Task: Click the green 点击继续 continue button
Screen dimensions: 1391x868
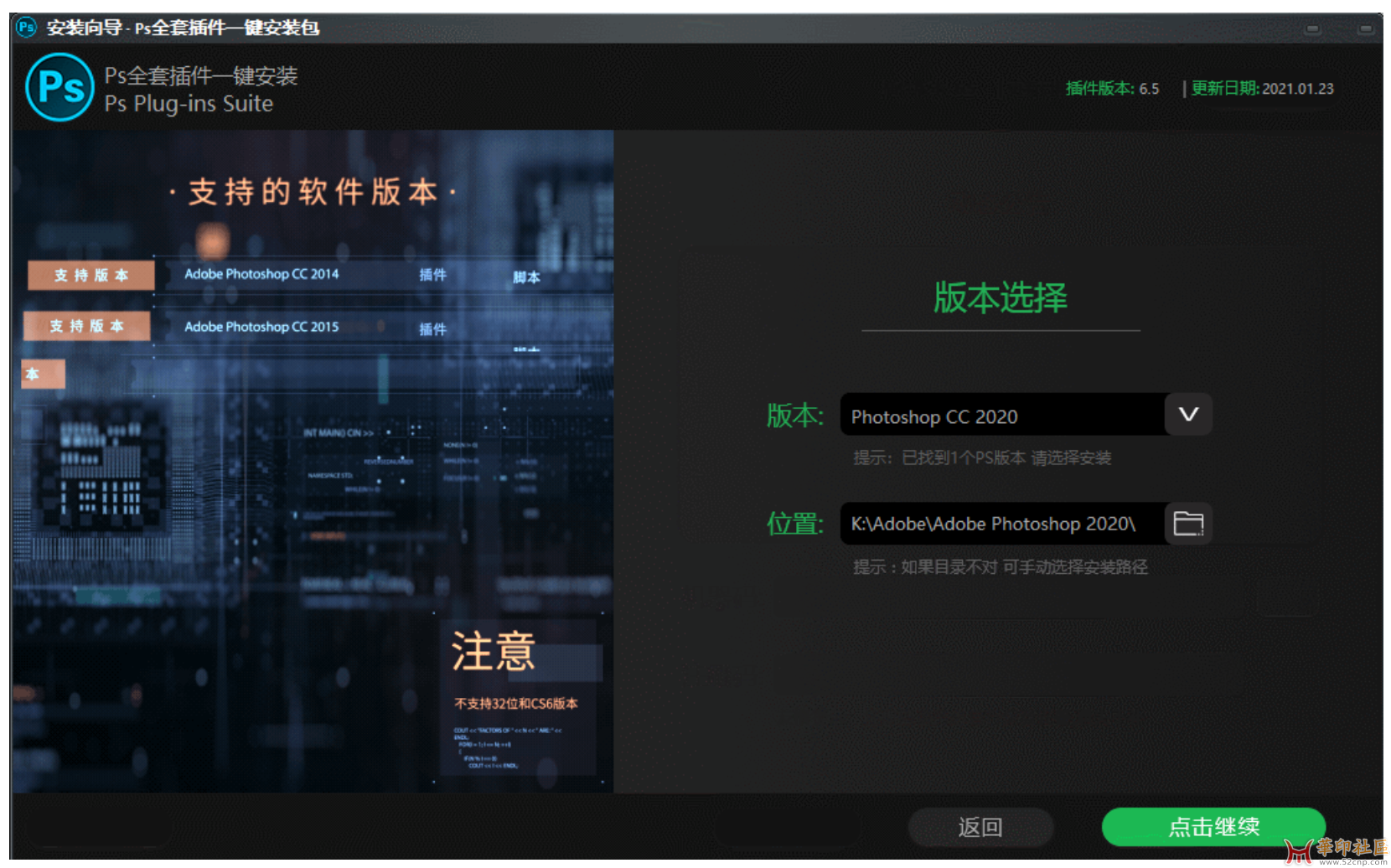Action: coord(1213,827)
